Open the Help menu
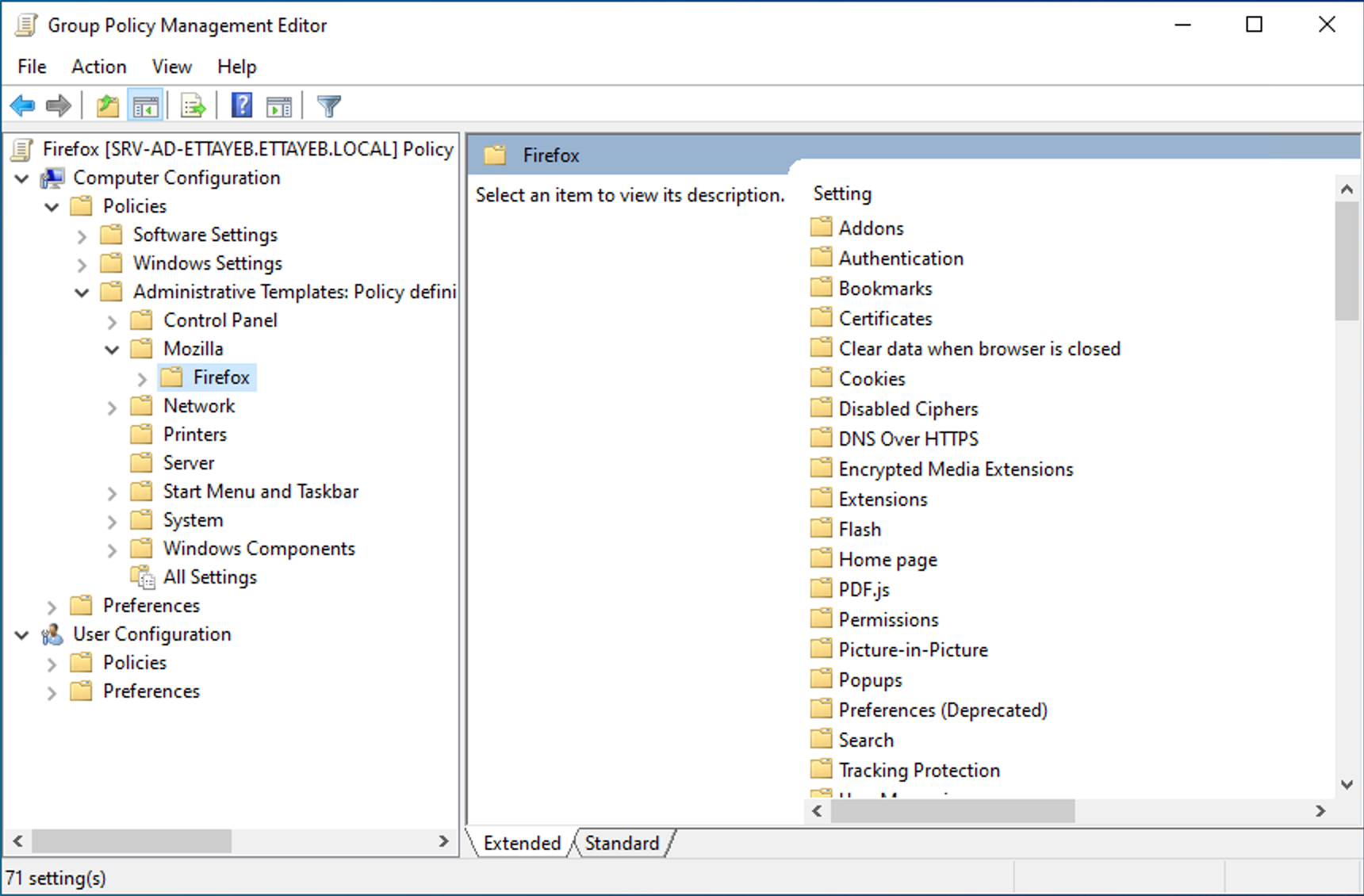The height and width of the screenshot is (896, 1364). tap(237, 67)
